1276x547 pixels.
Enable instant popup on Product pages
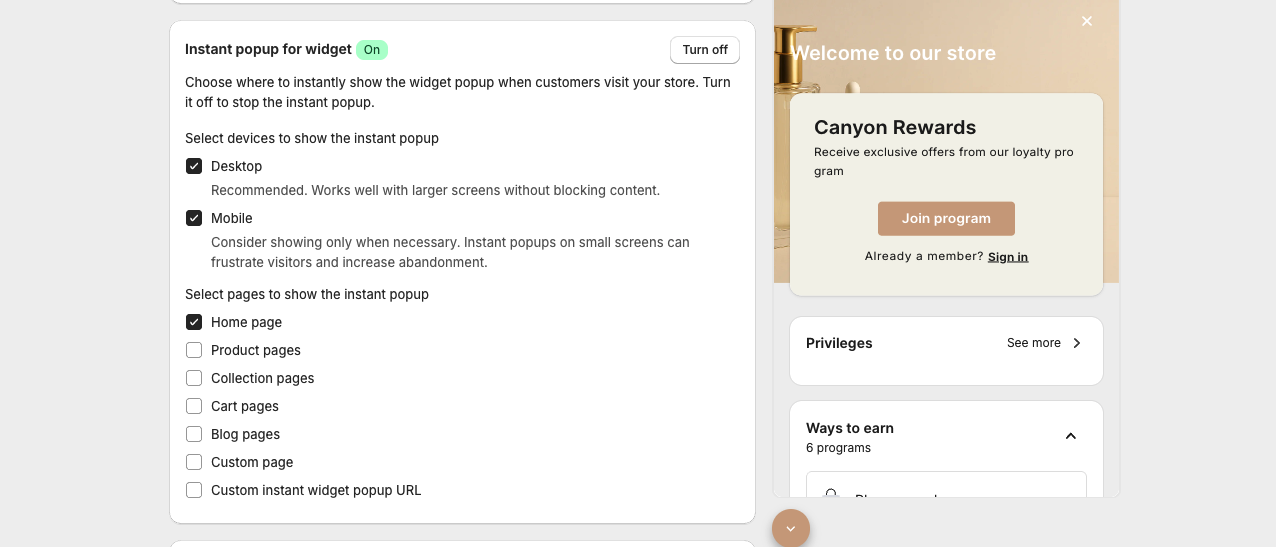click(x=194, y=350)
